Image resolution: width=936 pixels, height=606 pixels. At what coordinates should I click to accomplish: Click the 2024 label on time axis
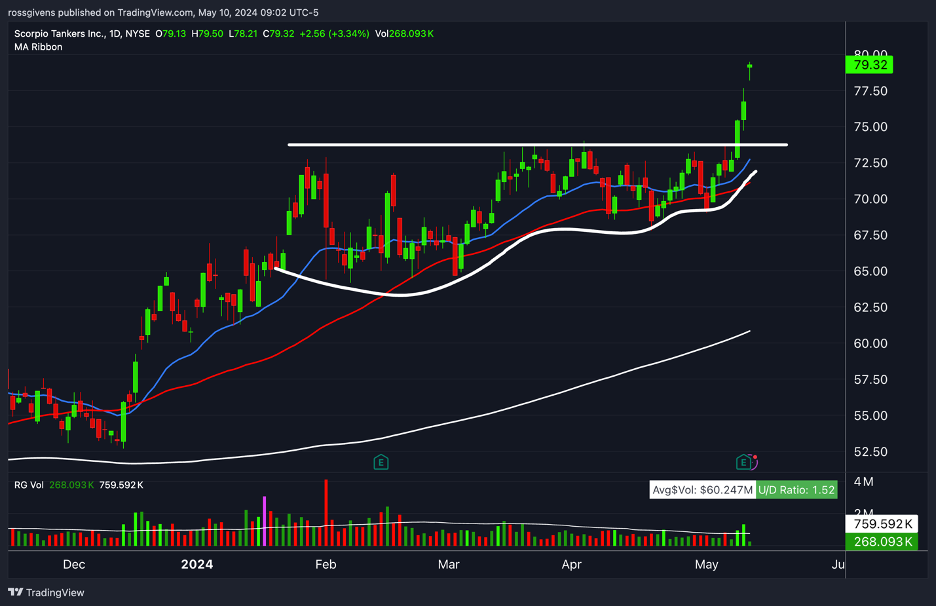click(197, 565)
